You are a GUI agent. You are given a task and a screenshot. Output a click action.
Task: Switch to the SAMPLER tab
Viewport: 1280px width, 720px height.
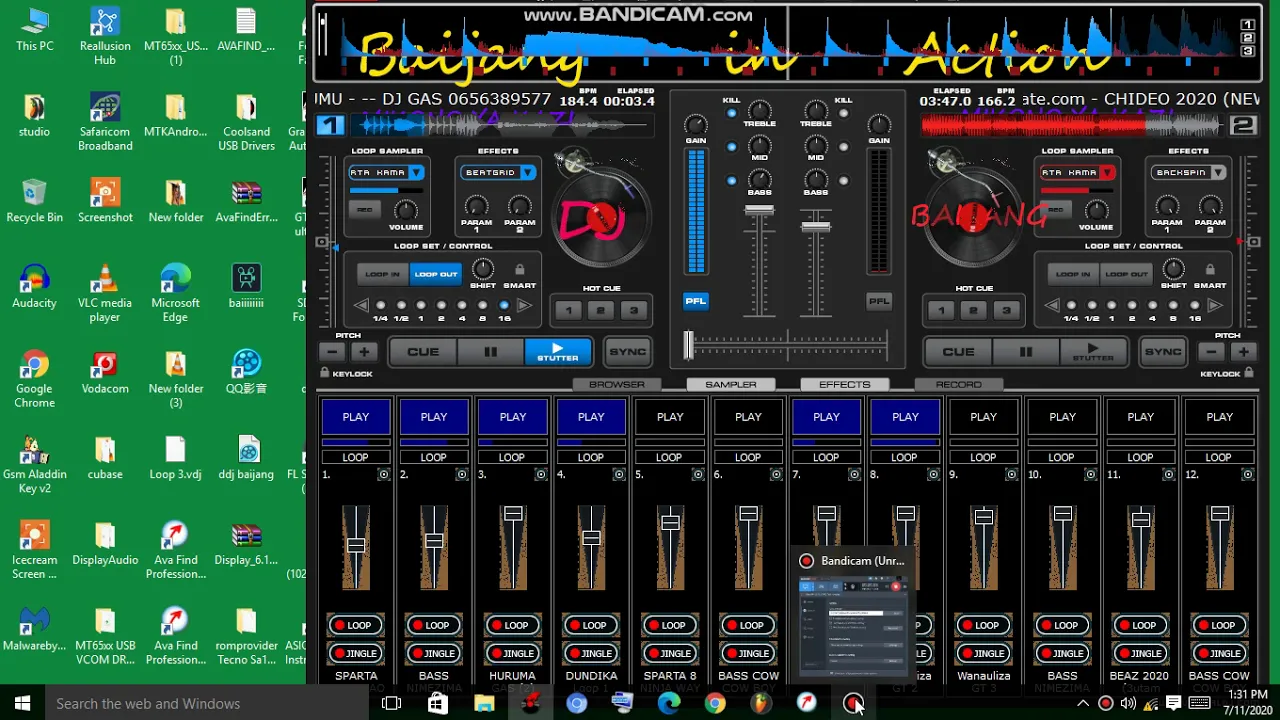[731, 384]
